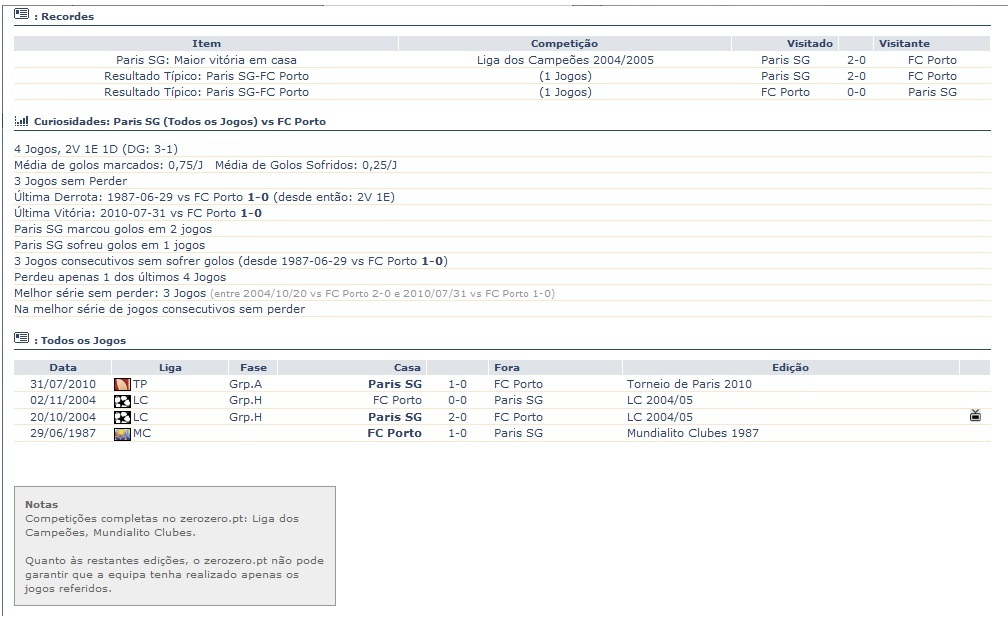Click the LC league icon in 02/11/2004 row

(x=122, y=401)
